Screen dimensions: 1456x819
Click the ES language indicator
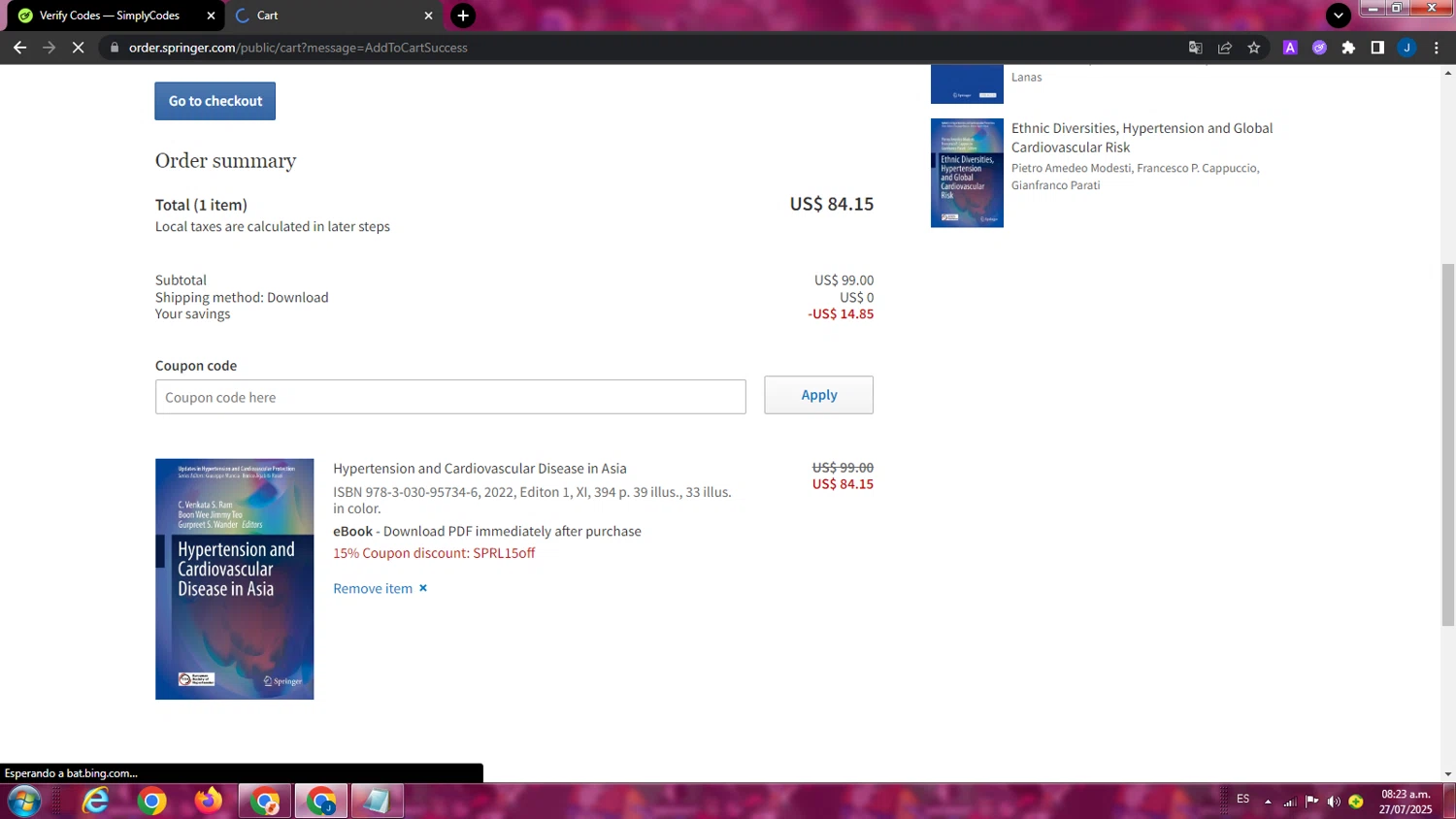(x=1243, y=800)
